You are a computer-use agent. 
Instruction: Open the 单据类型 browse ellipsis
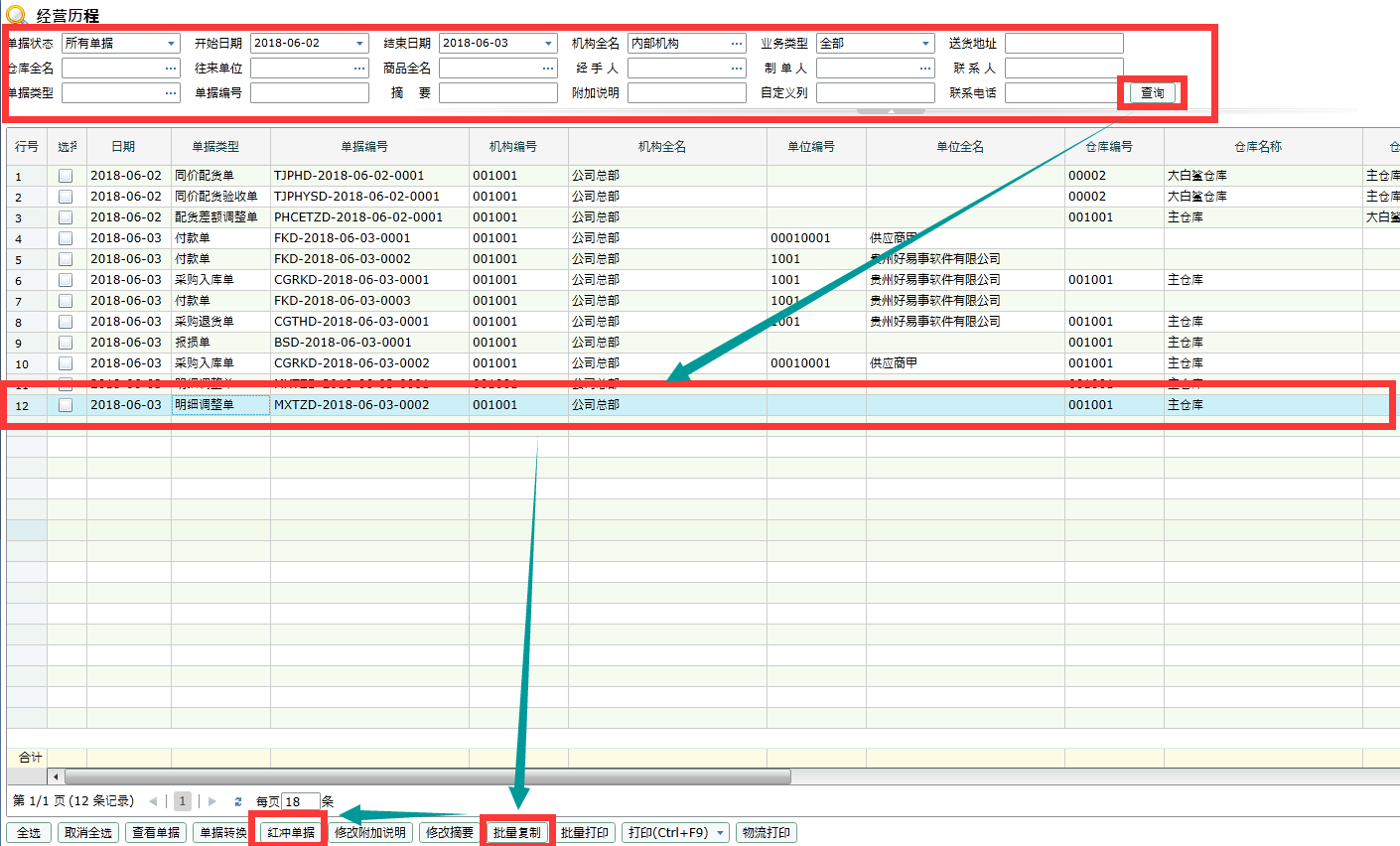pyautogui.click(x=171, y=93)
